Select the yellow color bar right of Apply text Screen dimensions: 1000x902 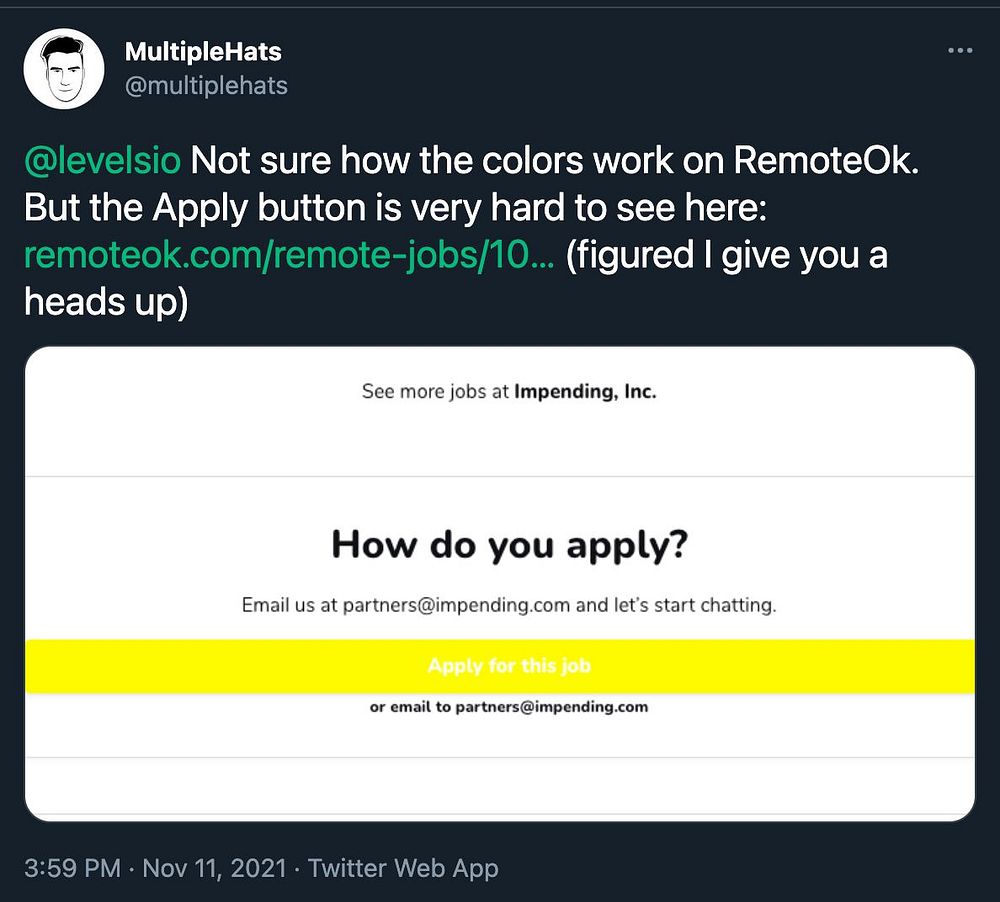tap(783, 666)
